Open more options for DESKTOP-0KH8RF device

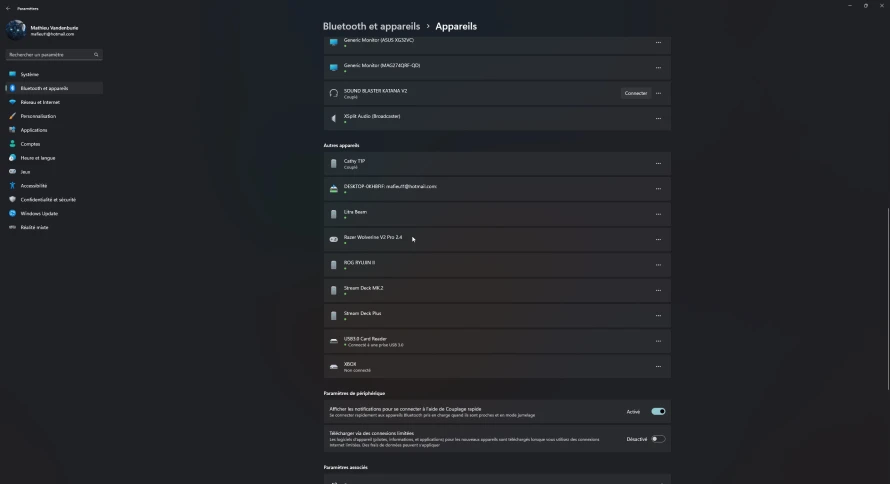coord(658,189)
